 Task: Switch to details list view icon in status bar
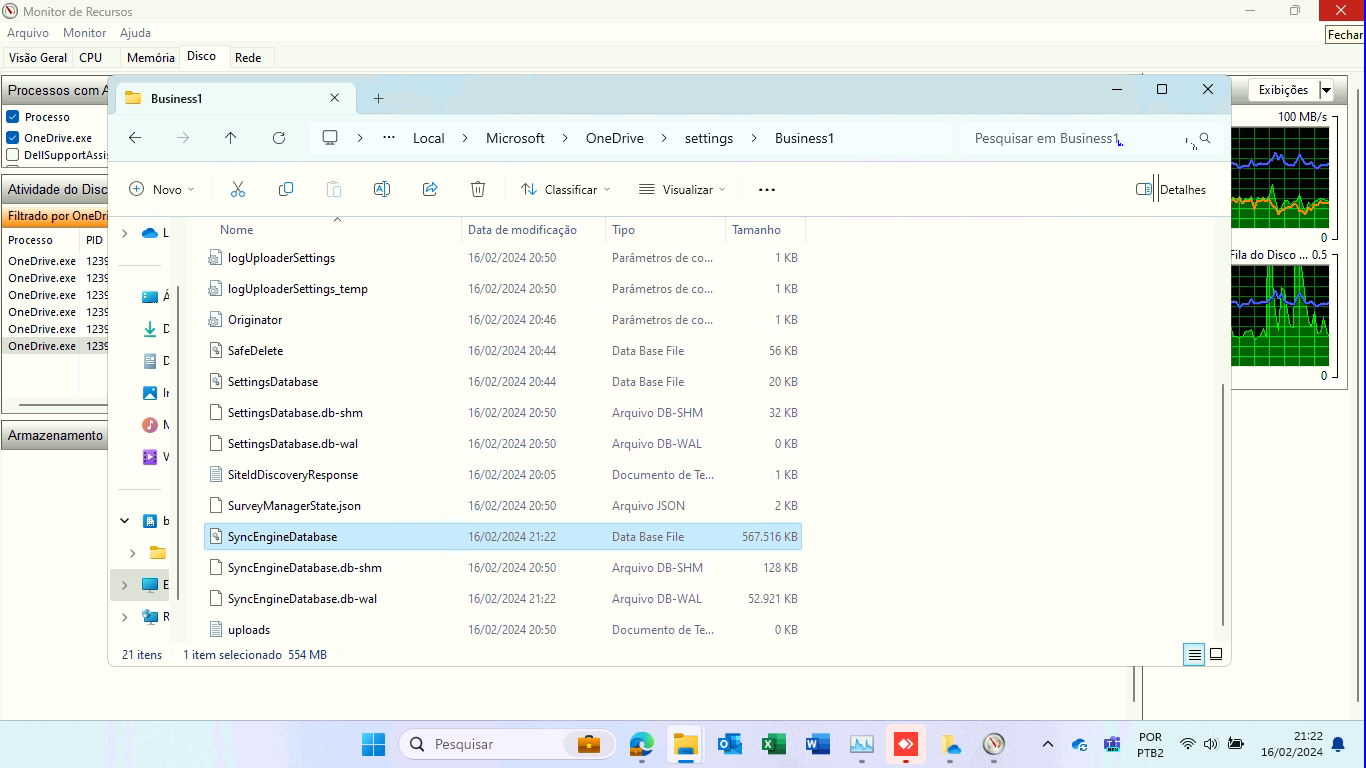point(1194,655)
